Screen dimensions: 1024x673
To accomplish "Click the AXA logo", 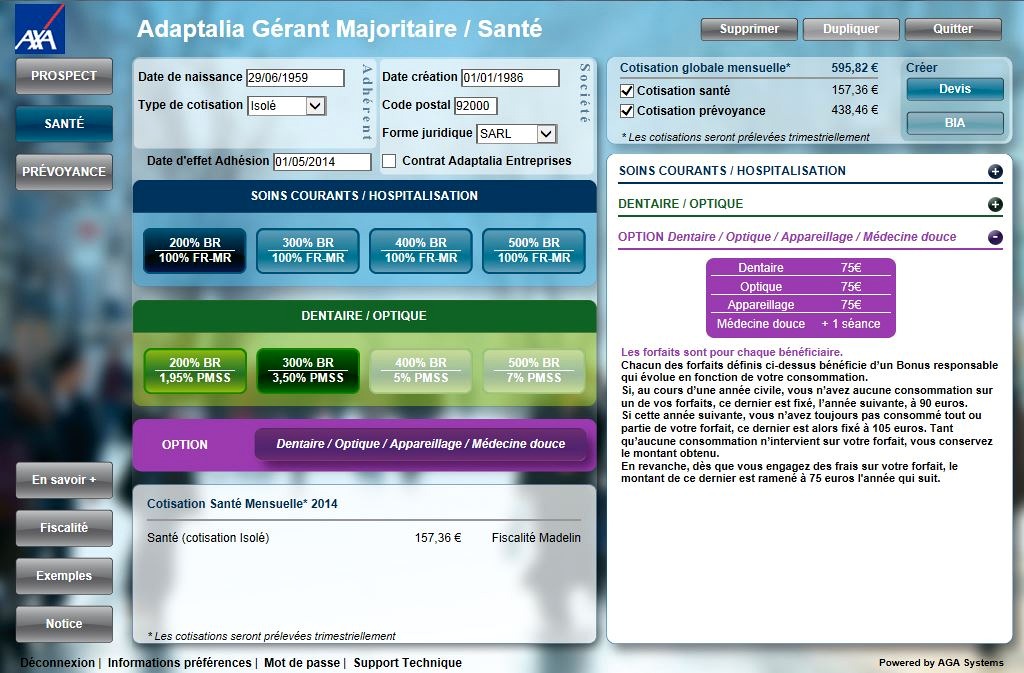I will point(39,29).
